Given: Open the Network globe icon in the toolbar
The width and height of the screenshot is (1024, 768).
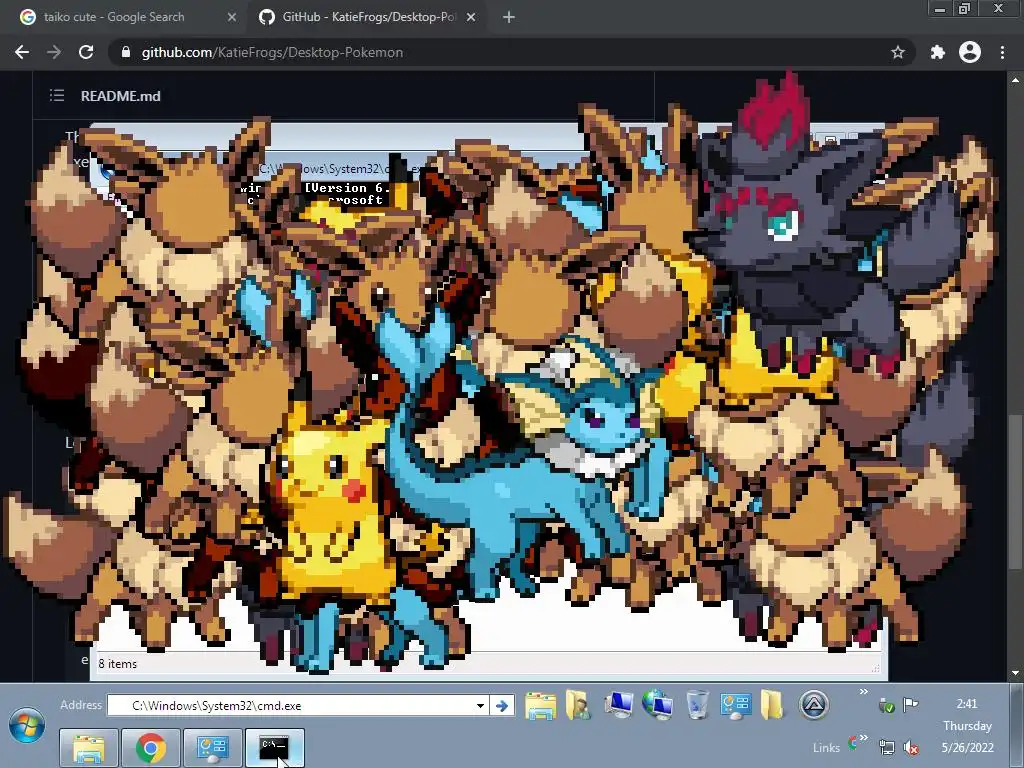Looking at the screenshot, I should pyautogui.click(x=658, y=705).
